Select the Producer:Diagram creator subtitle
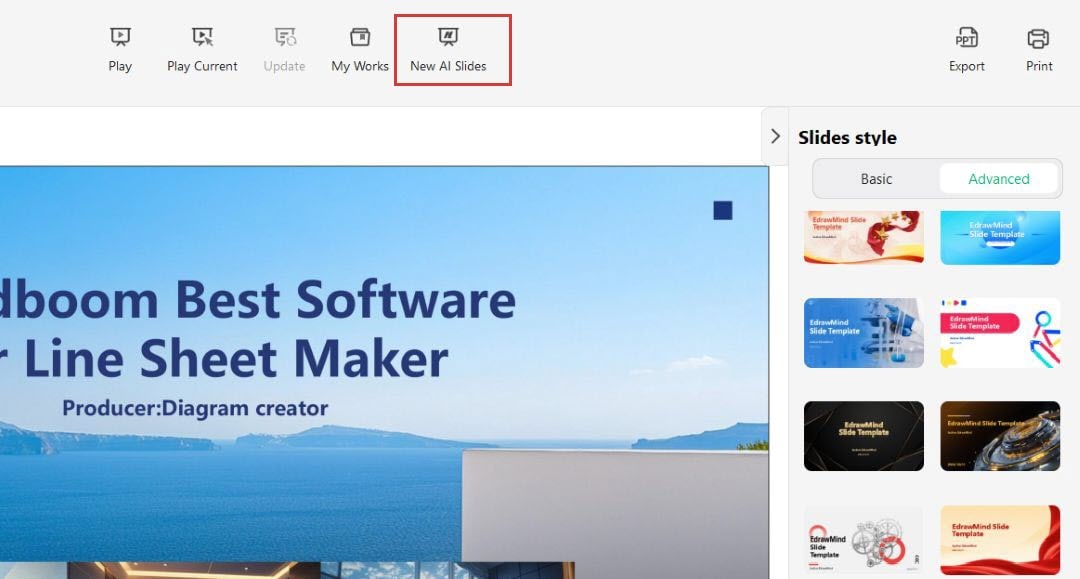Image resolution: width=1080 pixels, height=579 pixels. (195, 408)
